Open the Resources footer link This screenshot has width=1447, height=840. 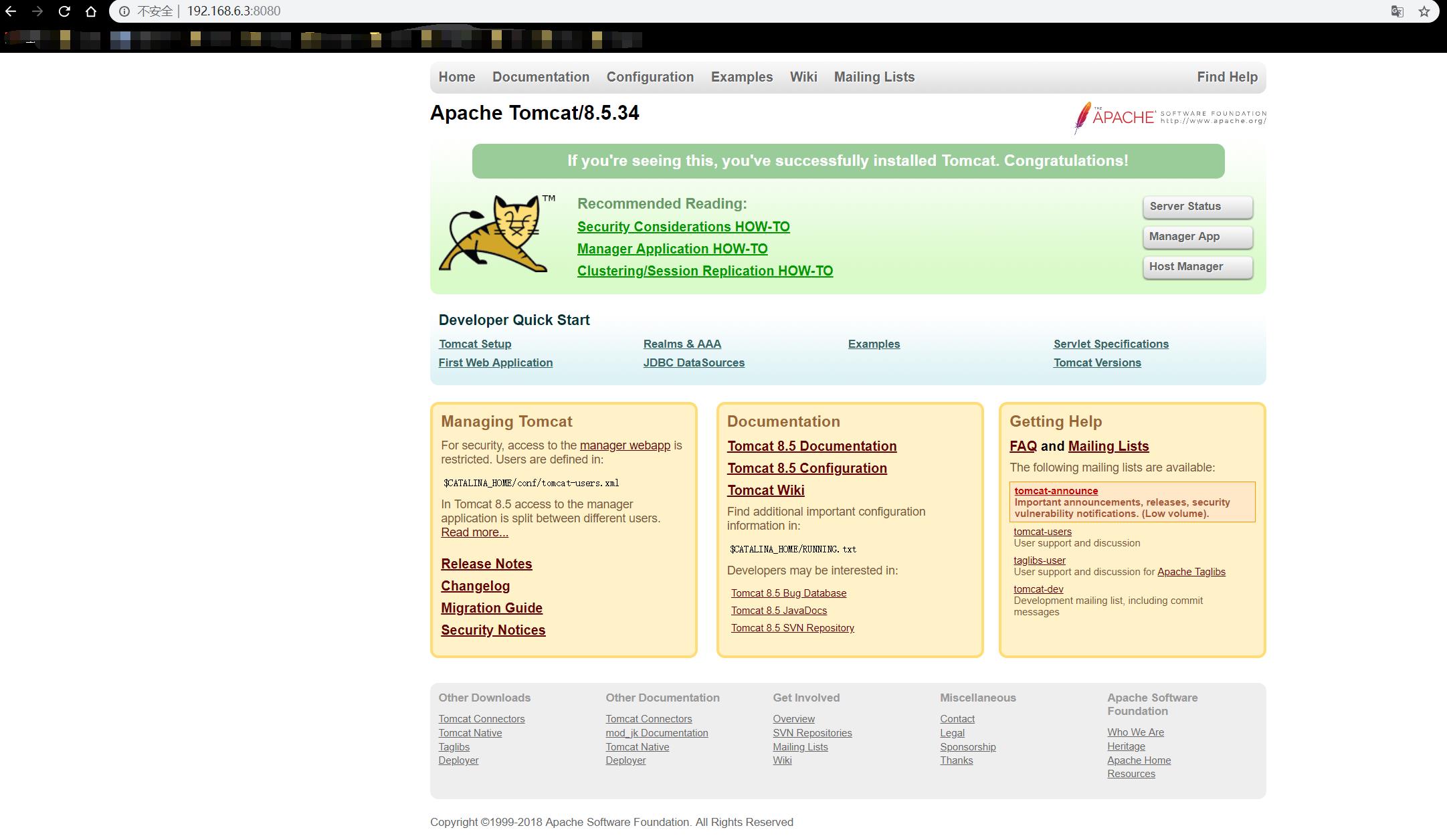pyautogui.click(x=1131, y=774)
